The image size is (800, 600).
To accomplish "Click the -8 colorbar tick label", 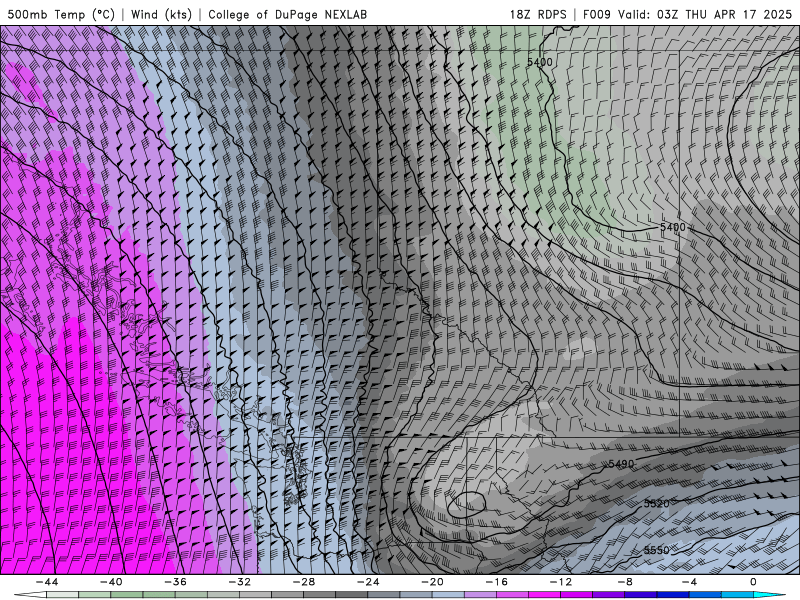I will 626,582.
